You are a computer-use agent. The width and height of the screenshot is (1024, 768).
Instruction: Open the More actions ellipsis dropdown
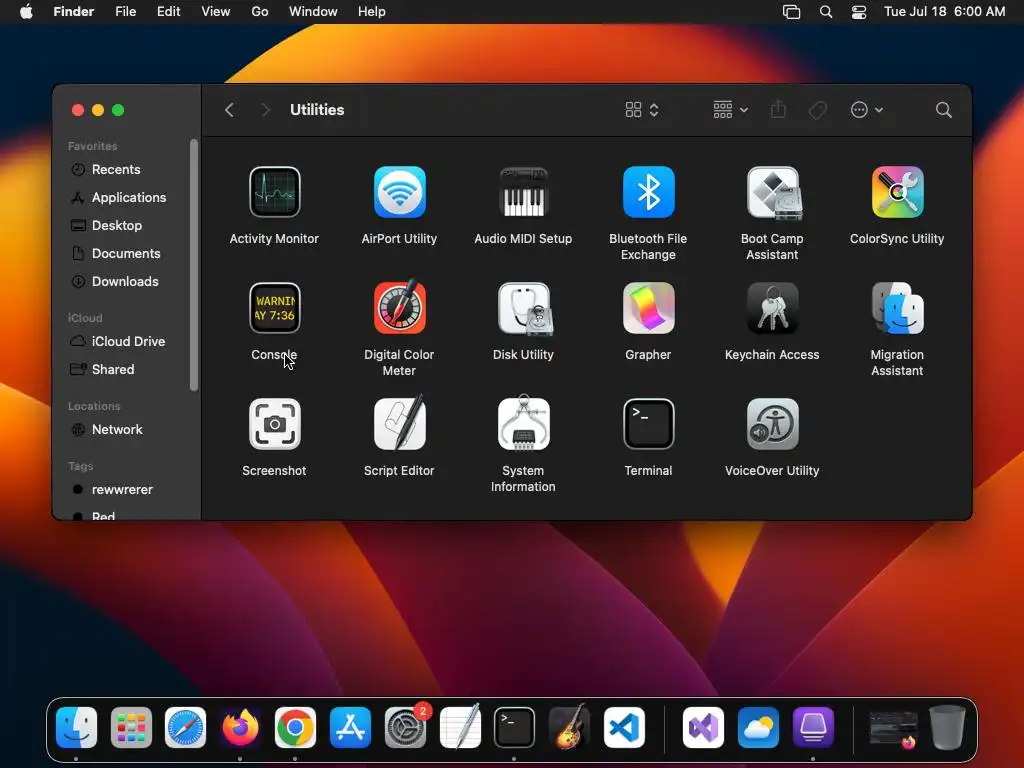coord(867,110)
